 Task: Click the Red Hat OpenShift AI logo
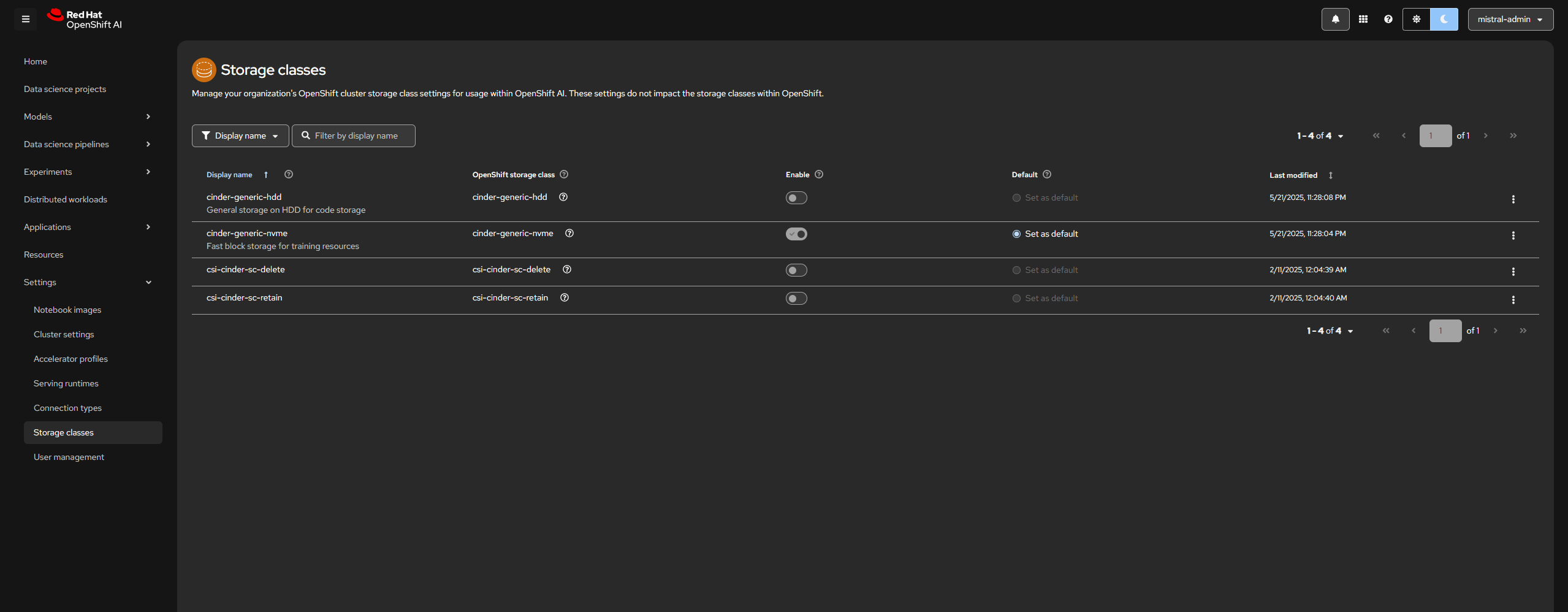tap(85, 19)
